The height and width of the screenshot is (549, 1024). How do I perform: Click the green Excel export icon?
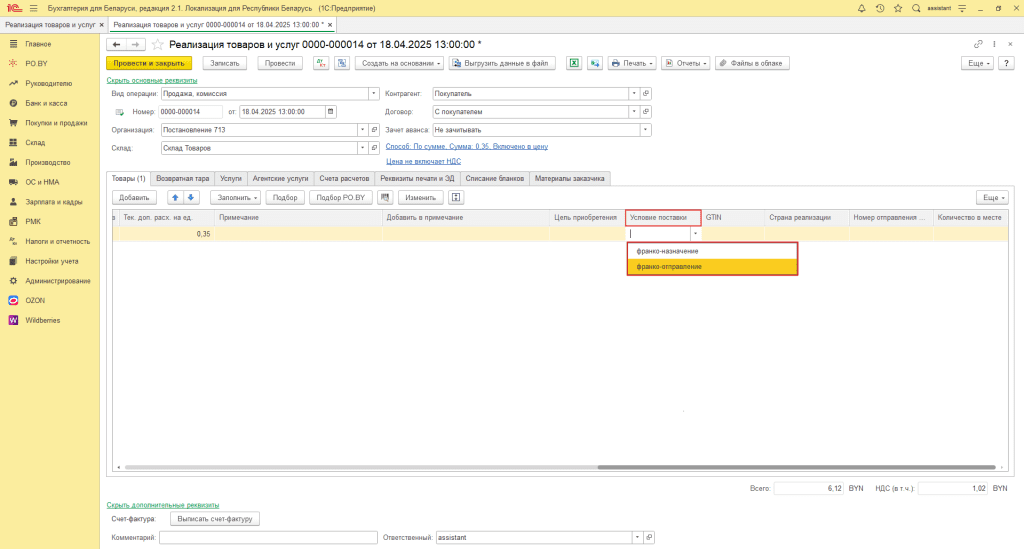pos(573,63)
